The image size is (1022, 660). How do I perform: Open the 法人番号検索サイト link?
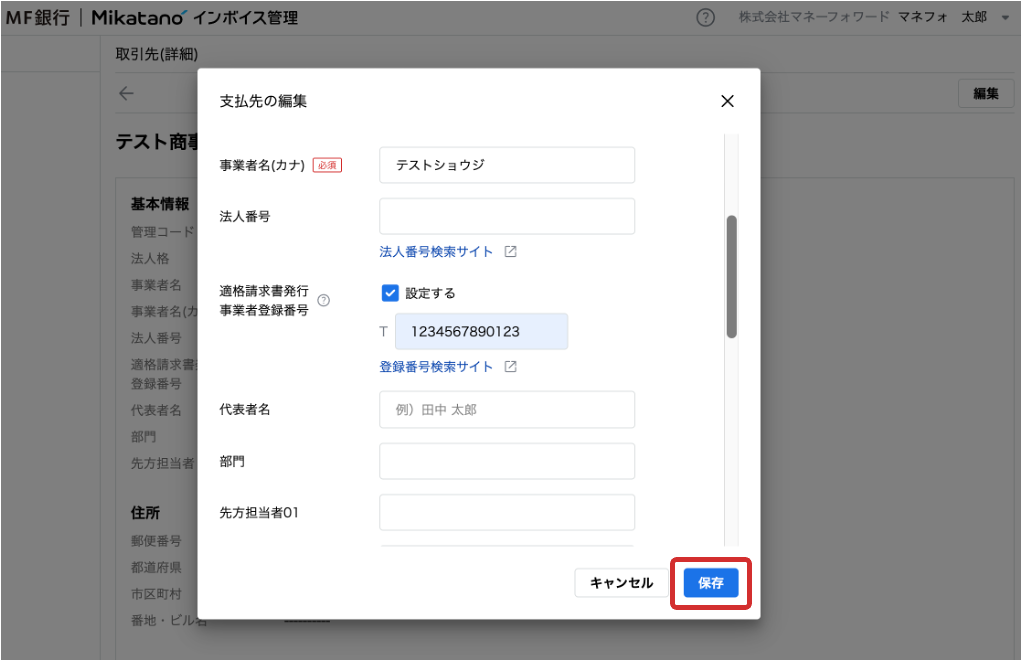click(436, 251)
